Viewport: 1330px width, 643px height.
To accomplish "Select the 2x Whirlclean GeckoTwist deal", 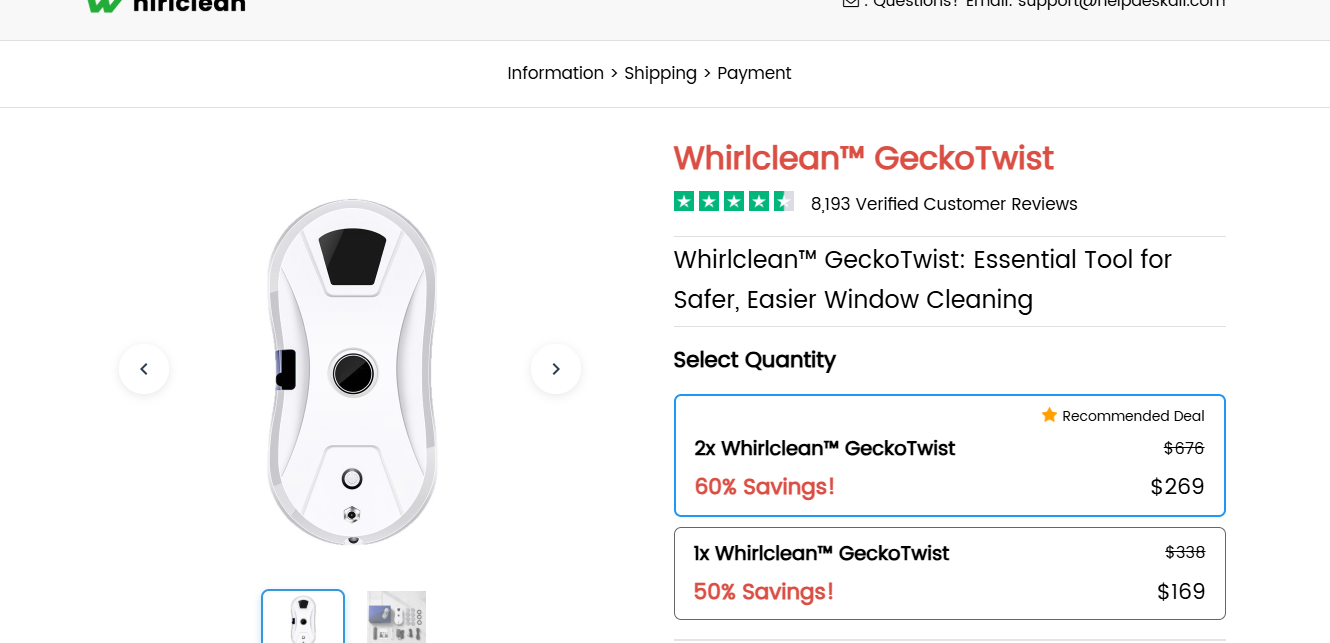I will point(950,455).
